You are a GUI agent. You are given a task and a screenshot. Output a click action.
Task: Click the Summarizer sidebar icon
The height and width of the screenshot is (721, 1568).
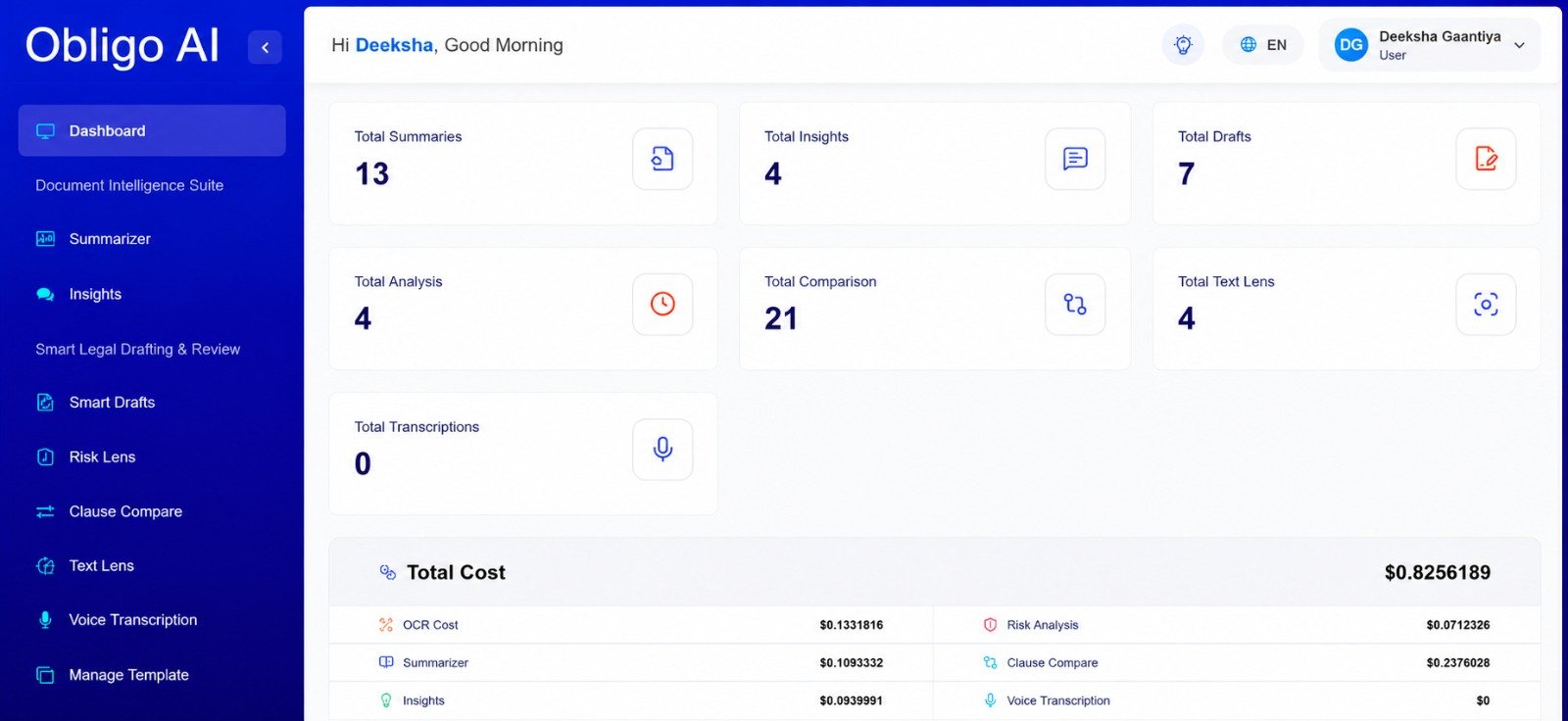pos(45,239)
